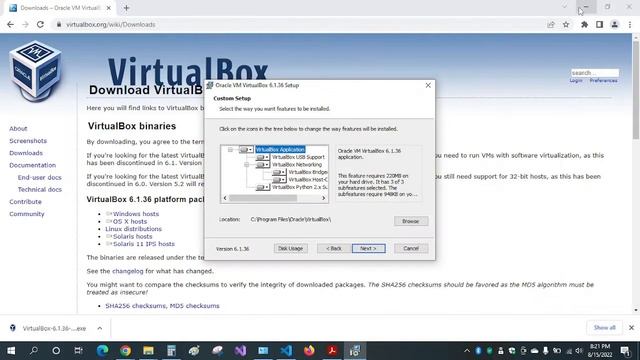Viewport: 640px width, 360px height.
Task: Open the Linux distributions link
Action: pos(133,229)
